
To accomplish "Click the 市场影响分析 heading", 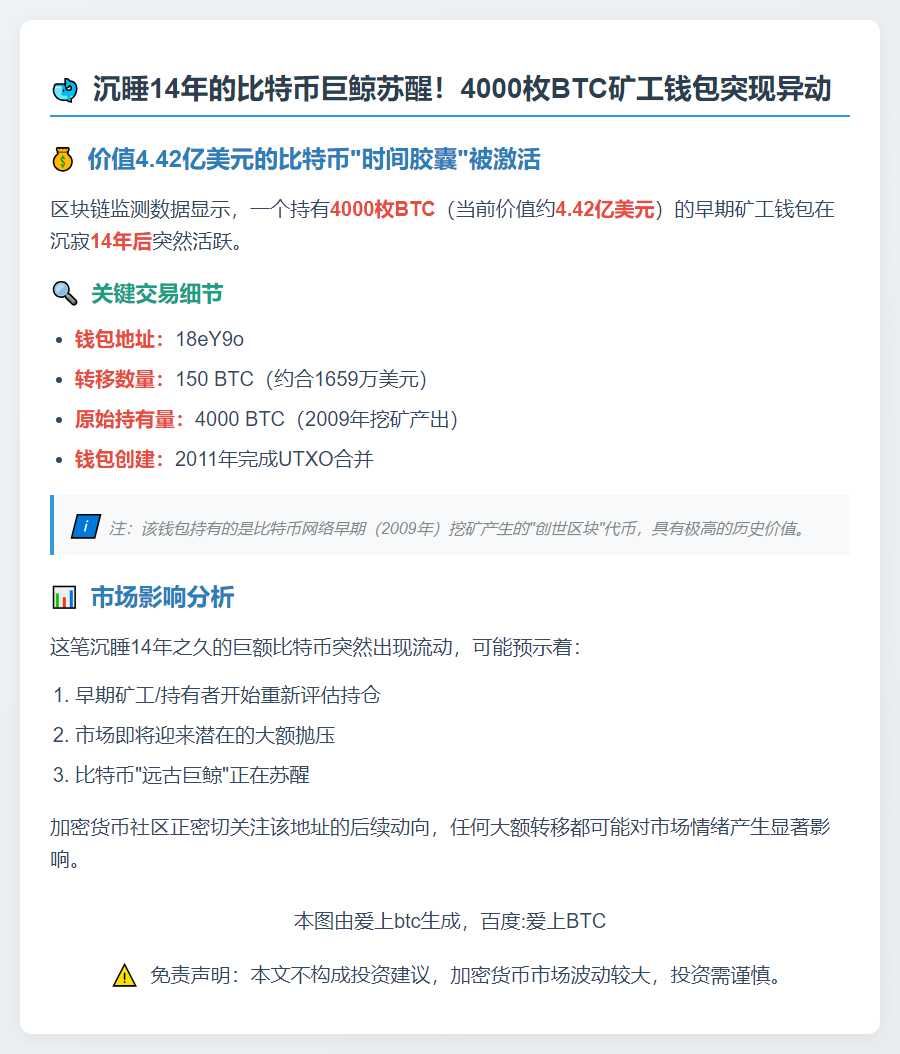I will 162,597.
